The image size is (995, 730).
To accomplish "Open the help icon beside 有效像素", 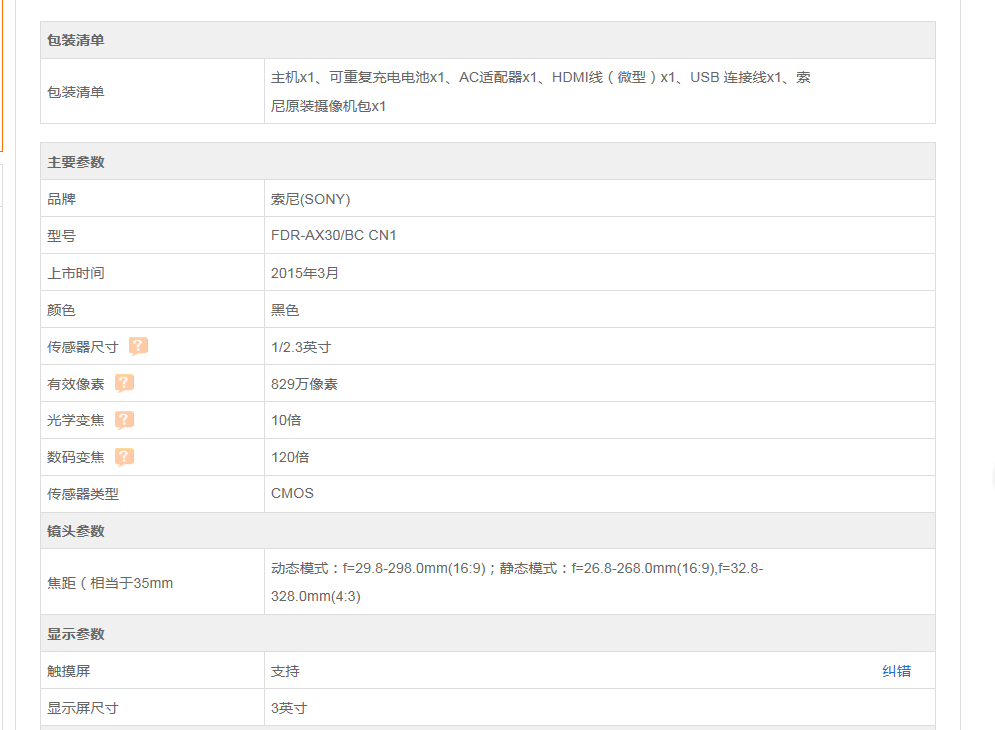I will point(124,383).
